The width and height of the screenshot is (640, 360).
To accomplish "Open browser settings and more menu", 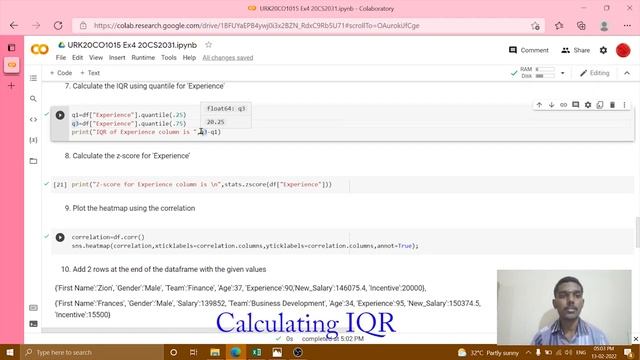I will point(627,26).
